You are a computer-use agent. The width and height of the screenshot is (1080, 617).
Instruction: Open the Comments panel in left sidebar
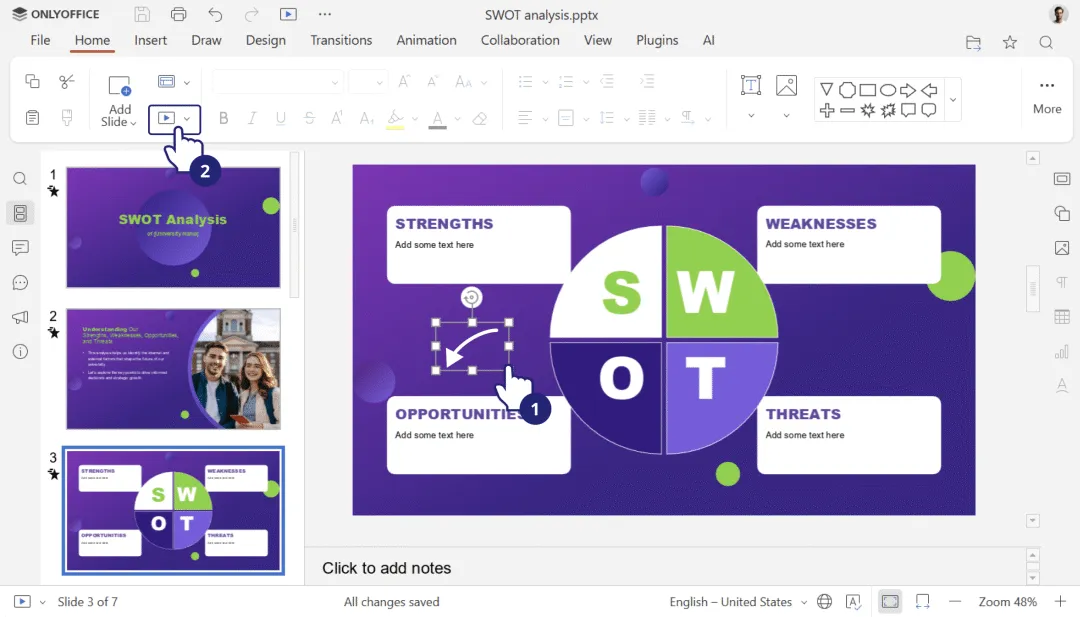click(x=20, y=248)
